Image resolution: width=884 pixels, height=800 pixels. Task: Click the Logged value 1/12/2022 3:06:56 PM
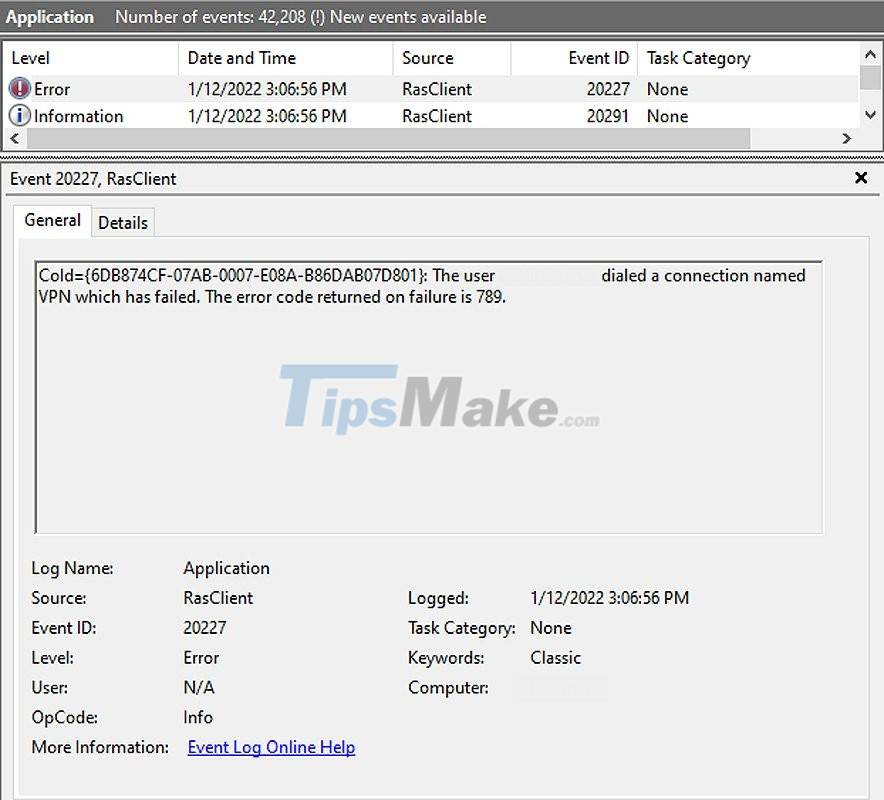point(609,598)
